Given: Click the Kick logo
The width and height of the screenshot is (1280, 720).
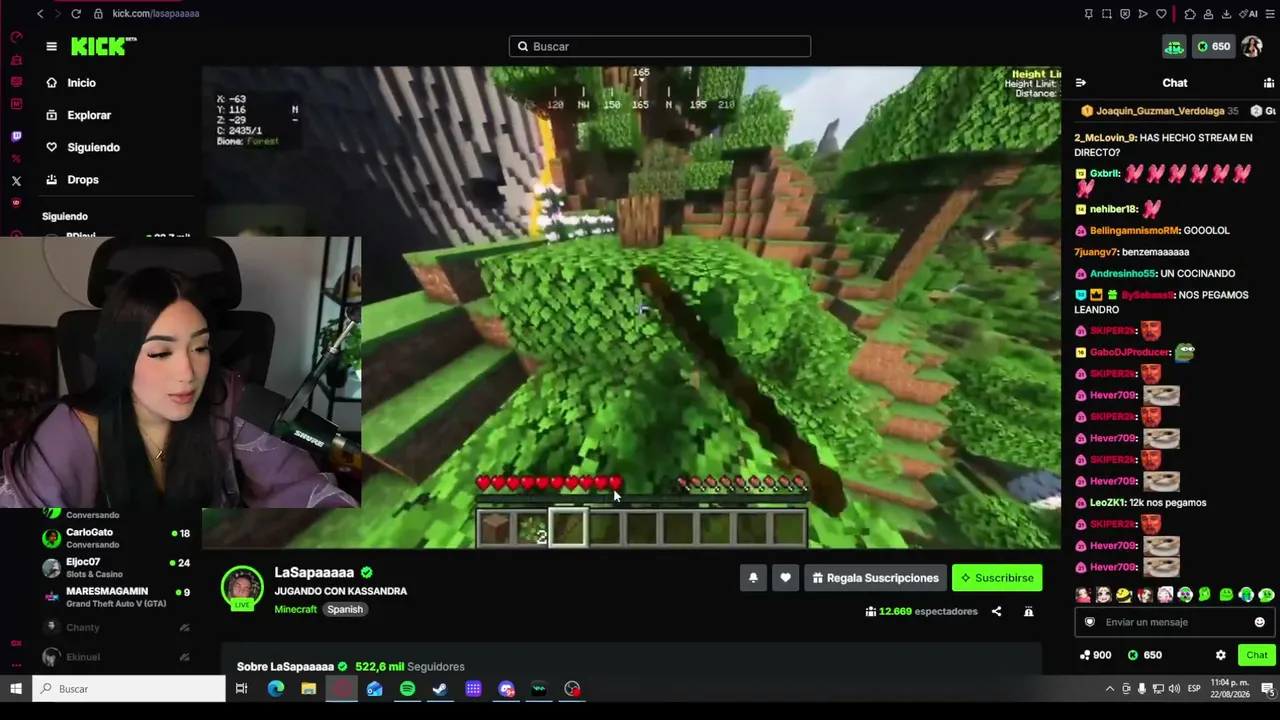Looking at the screenshot, I should [x=104, y=46].
